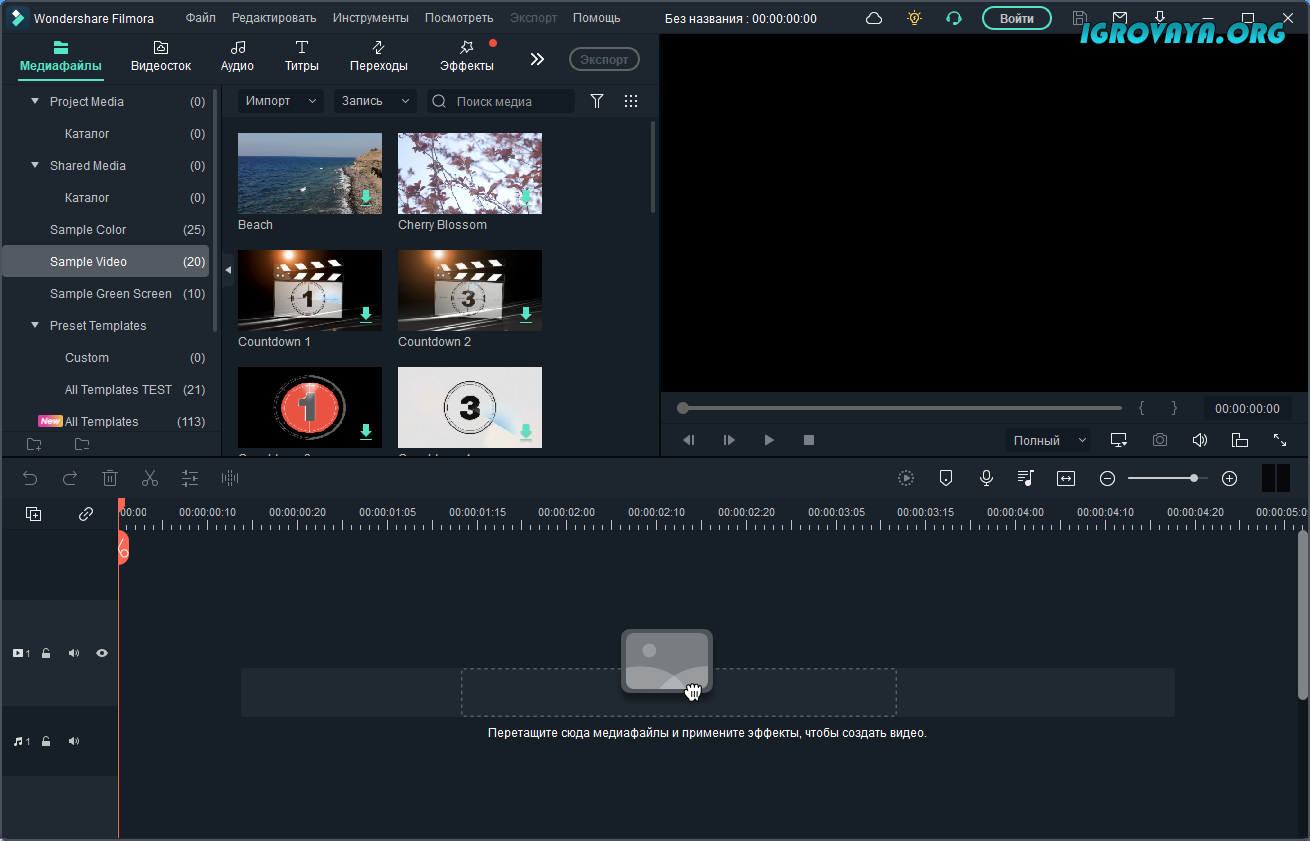Image resolution: width=1310 pixels, height=841 pixels.
Task: Click the grid view icon in media panel
Action: [x=631, y=101]
